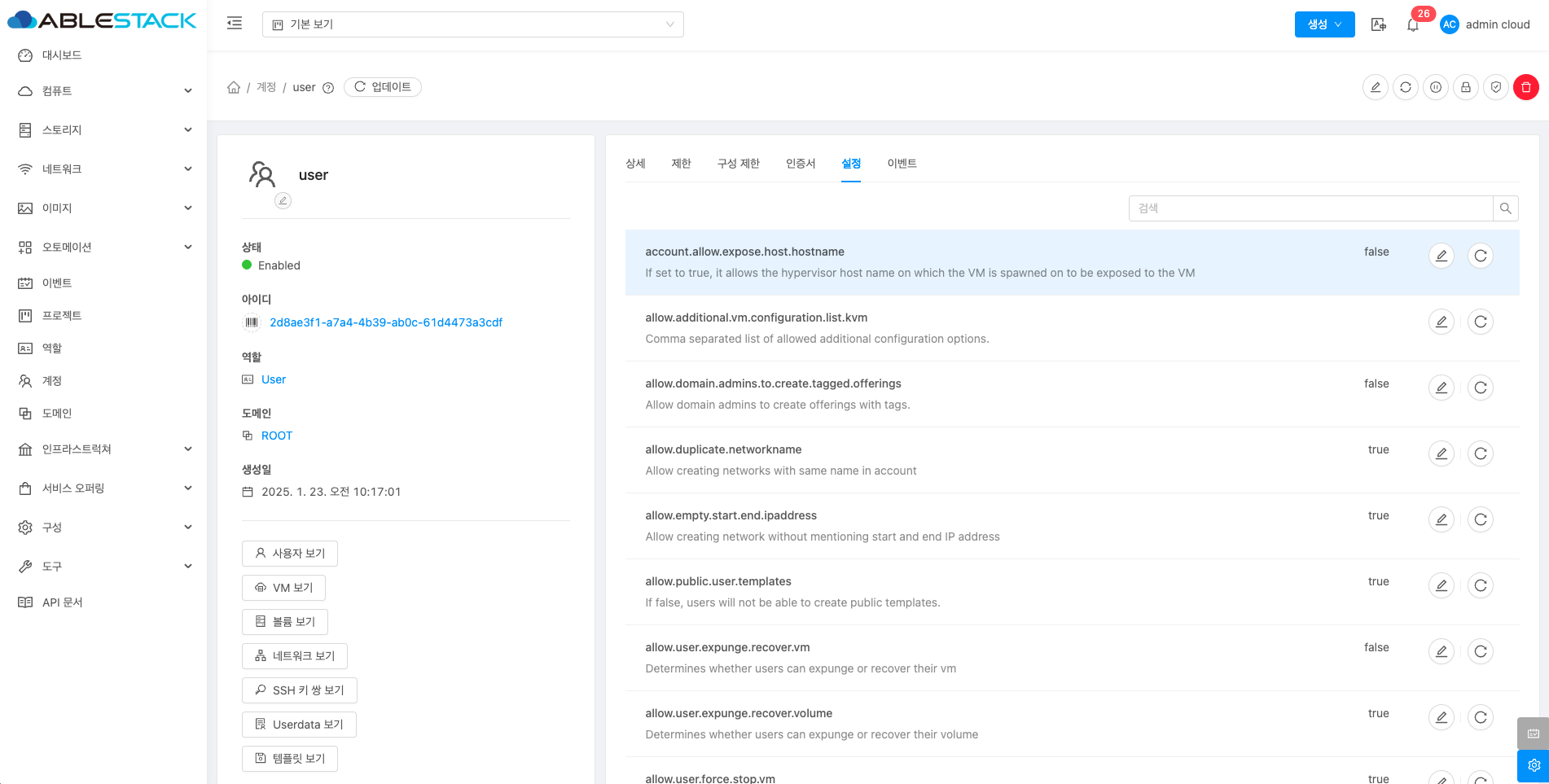Click the search magnifier icon in settings
Image resolution: width=1549 pixels, height=784 pixels.
[x=1505, y=208]
